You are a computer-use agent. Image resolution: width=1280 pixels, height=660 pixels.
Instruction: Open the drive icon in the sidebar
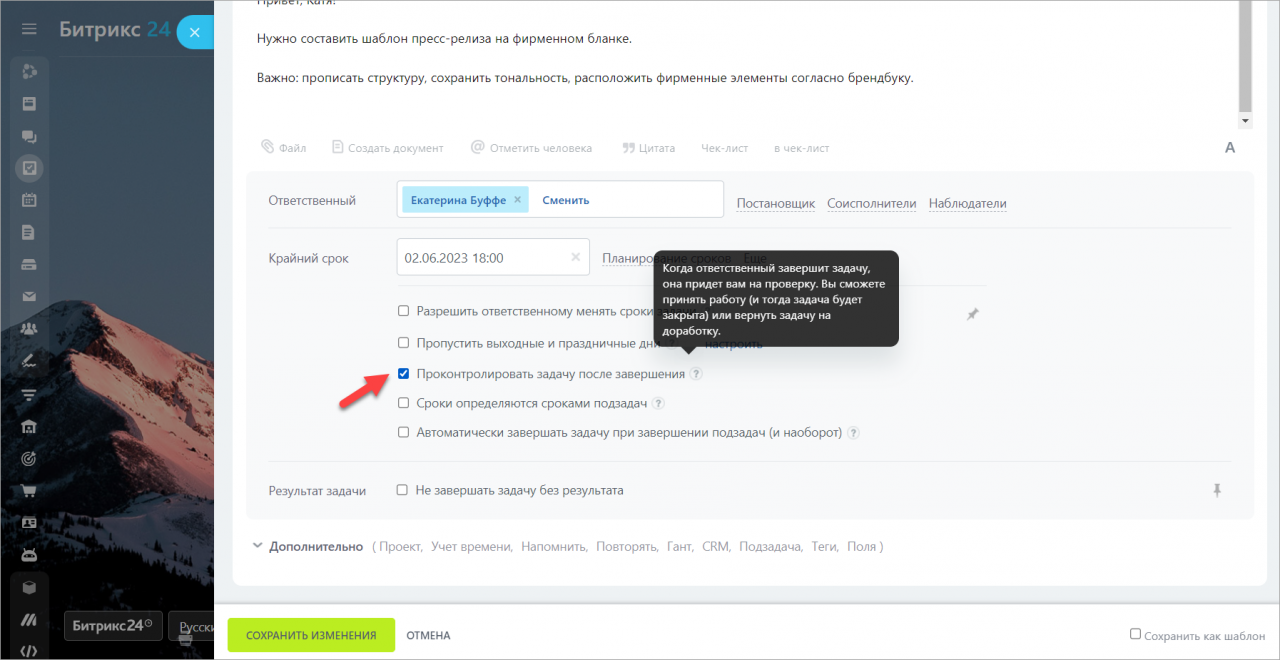[29, 264]
